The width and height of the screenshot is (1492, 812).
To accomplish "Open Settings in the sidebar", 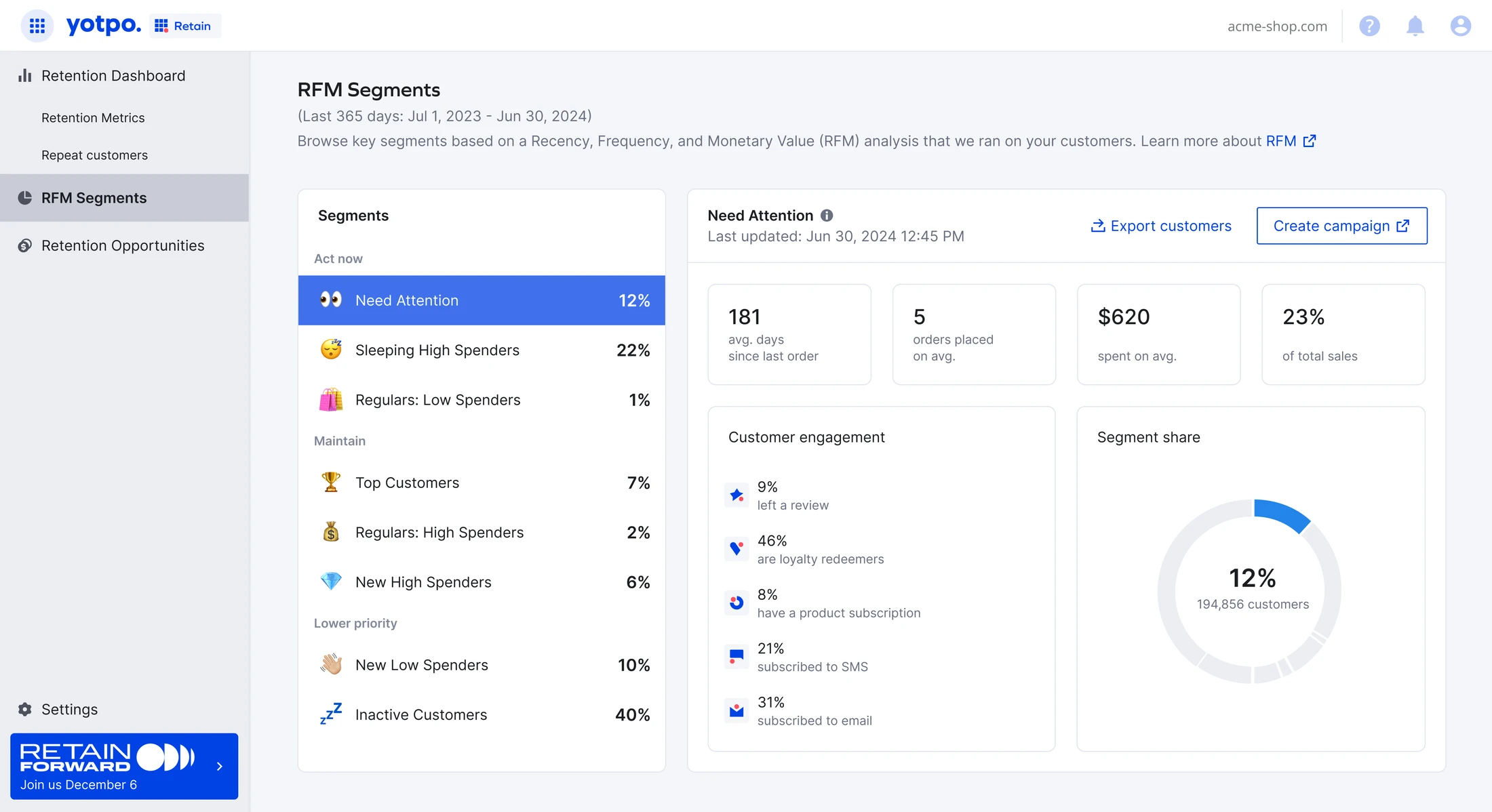I will pyautogui.click(x=69, y=709).
